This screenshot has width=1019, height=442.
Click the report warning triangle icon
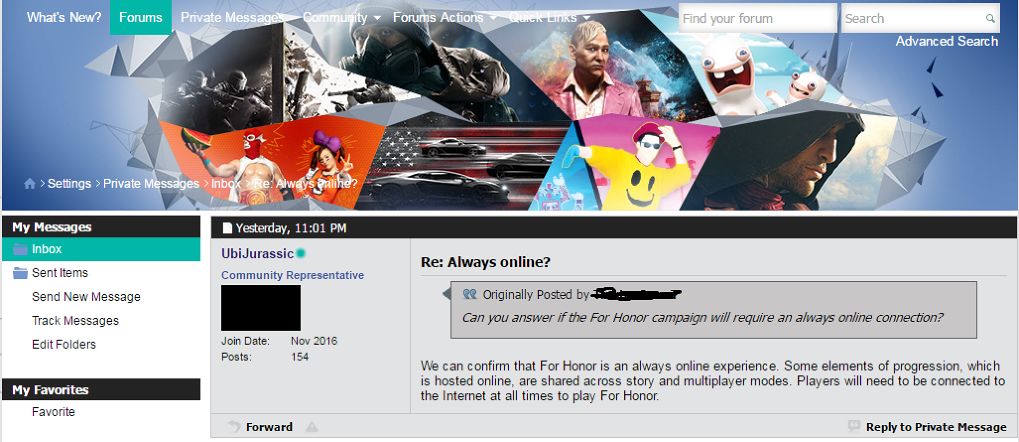(312, 427)
